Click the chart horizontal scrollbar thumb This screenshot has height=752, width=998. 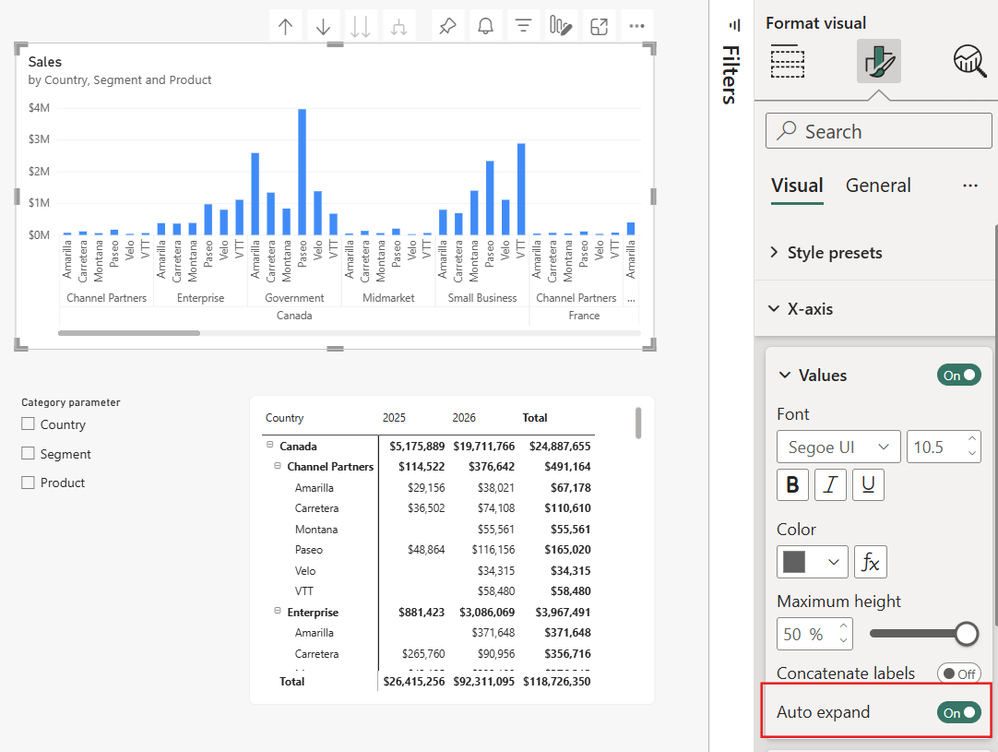click(129, 333)
